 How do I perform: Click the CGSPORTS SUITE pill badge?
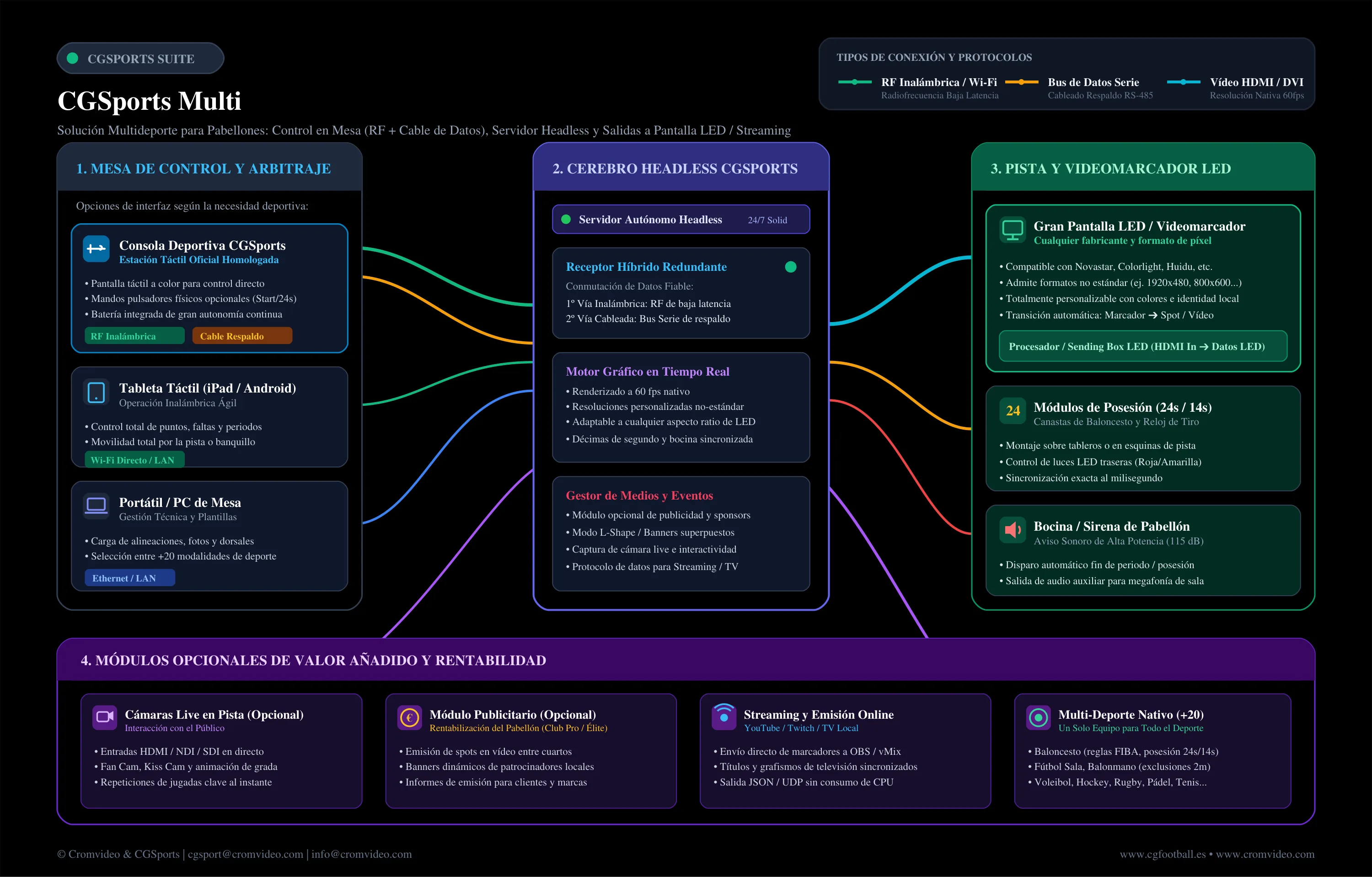point(140,58)
